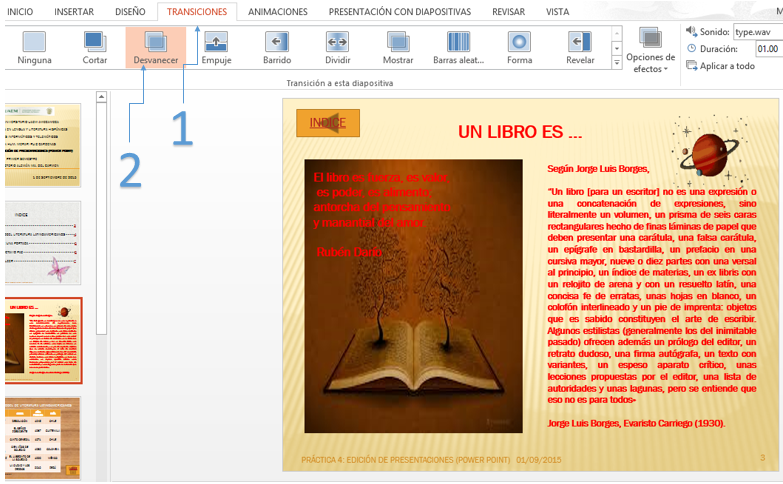Open the Sonido combo box
The height and width of the screenshot is (484, 783).
756,32
